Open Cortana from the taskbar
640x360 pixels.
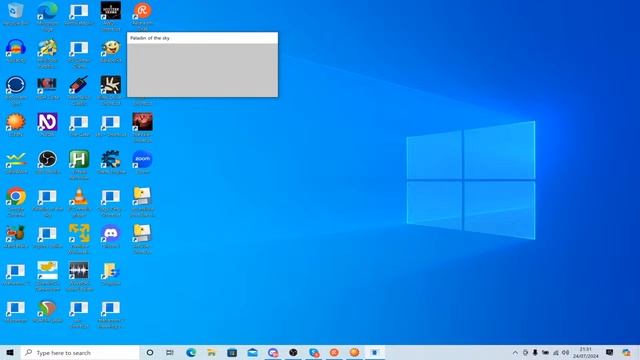[x=150, y=353]
